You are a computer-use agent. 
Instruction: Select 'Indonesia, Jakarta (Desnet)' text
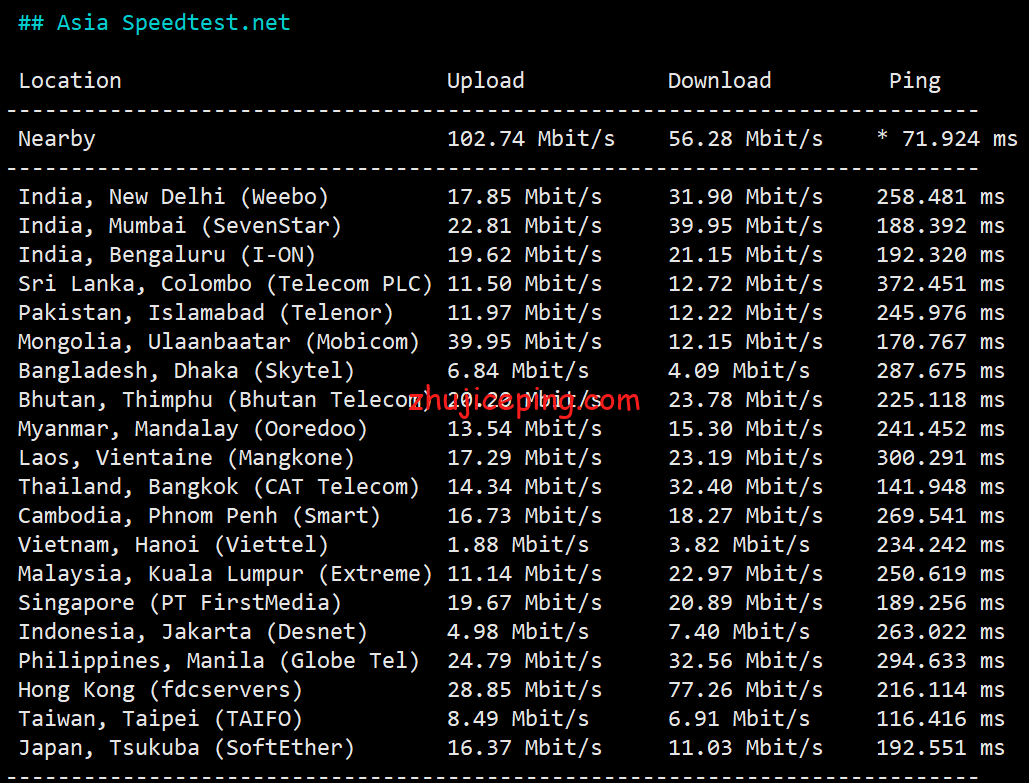(193, 631)
